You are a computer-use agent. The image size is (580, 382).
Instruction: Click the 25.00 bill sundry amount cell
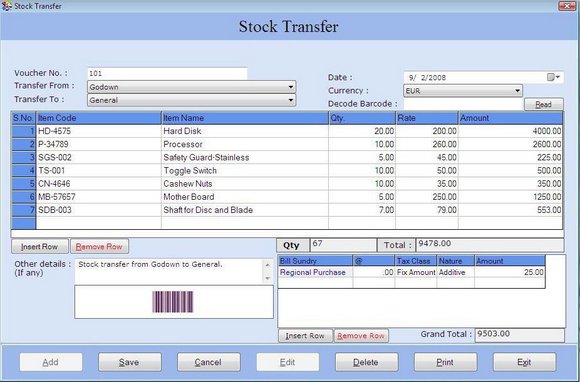(x=510, y=272)
